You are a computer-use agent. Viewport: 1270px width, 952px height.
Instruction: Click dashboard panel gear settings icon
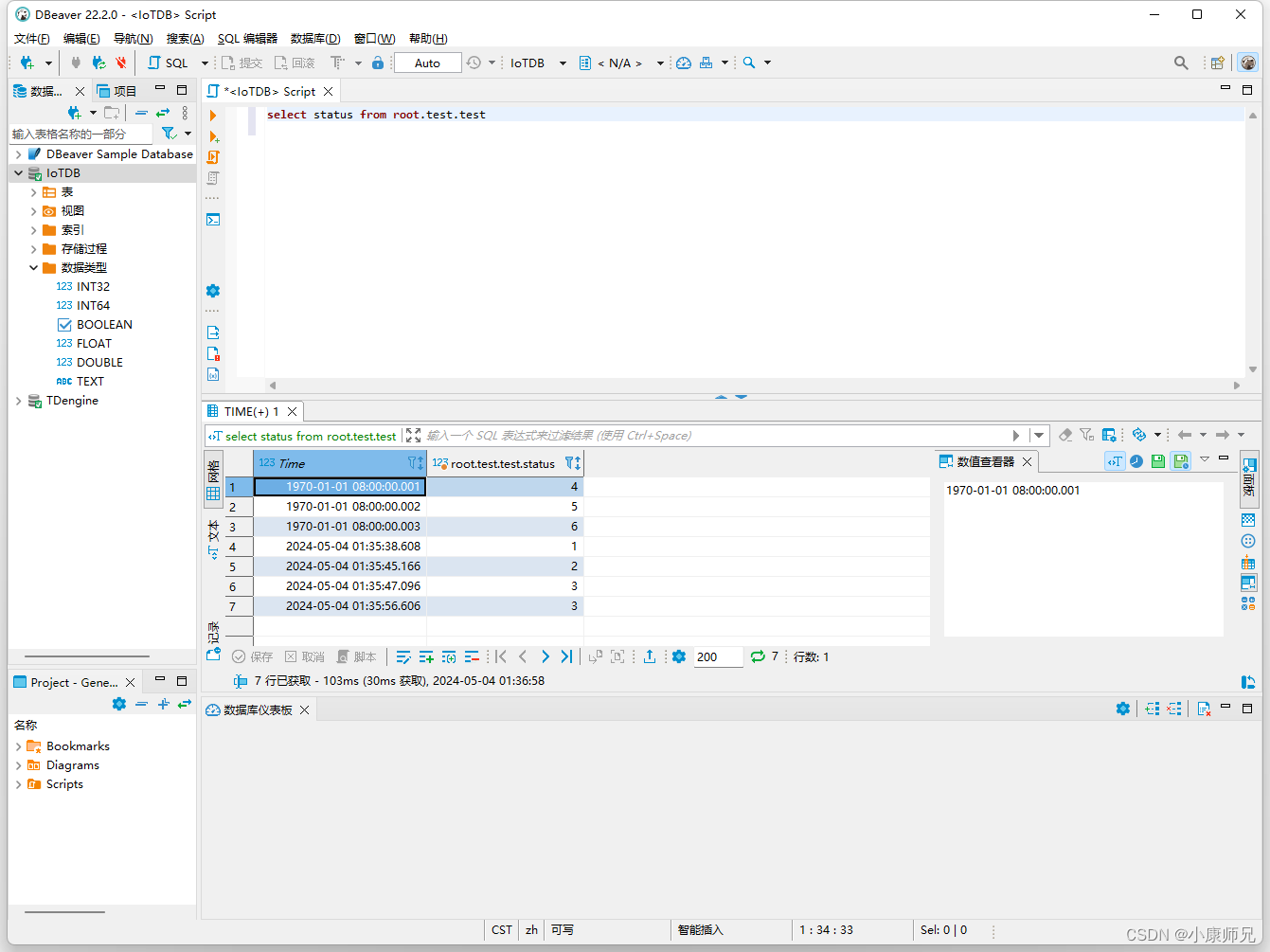[x=1123, y=709]
